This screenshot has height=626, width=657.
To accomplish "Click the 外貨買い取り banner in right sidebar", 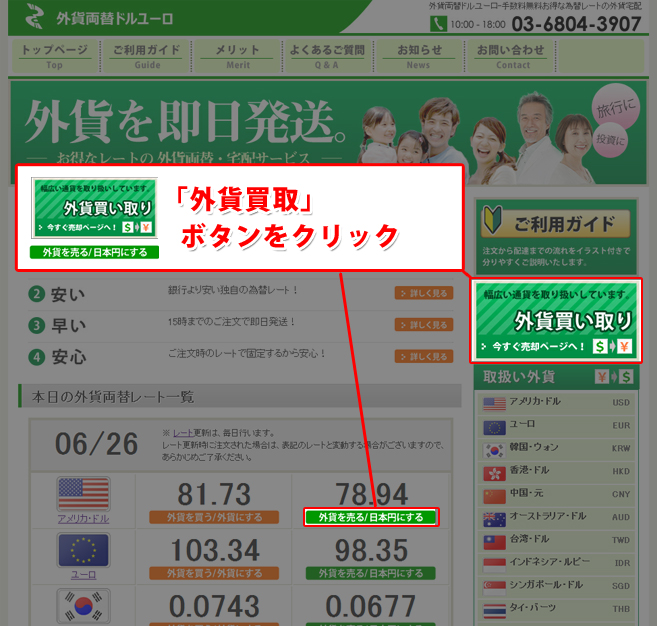I will tap(557, 321).
